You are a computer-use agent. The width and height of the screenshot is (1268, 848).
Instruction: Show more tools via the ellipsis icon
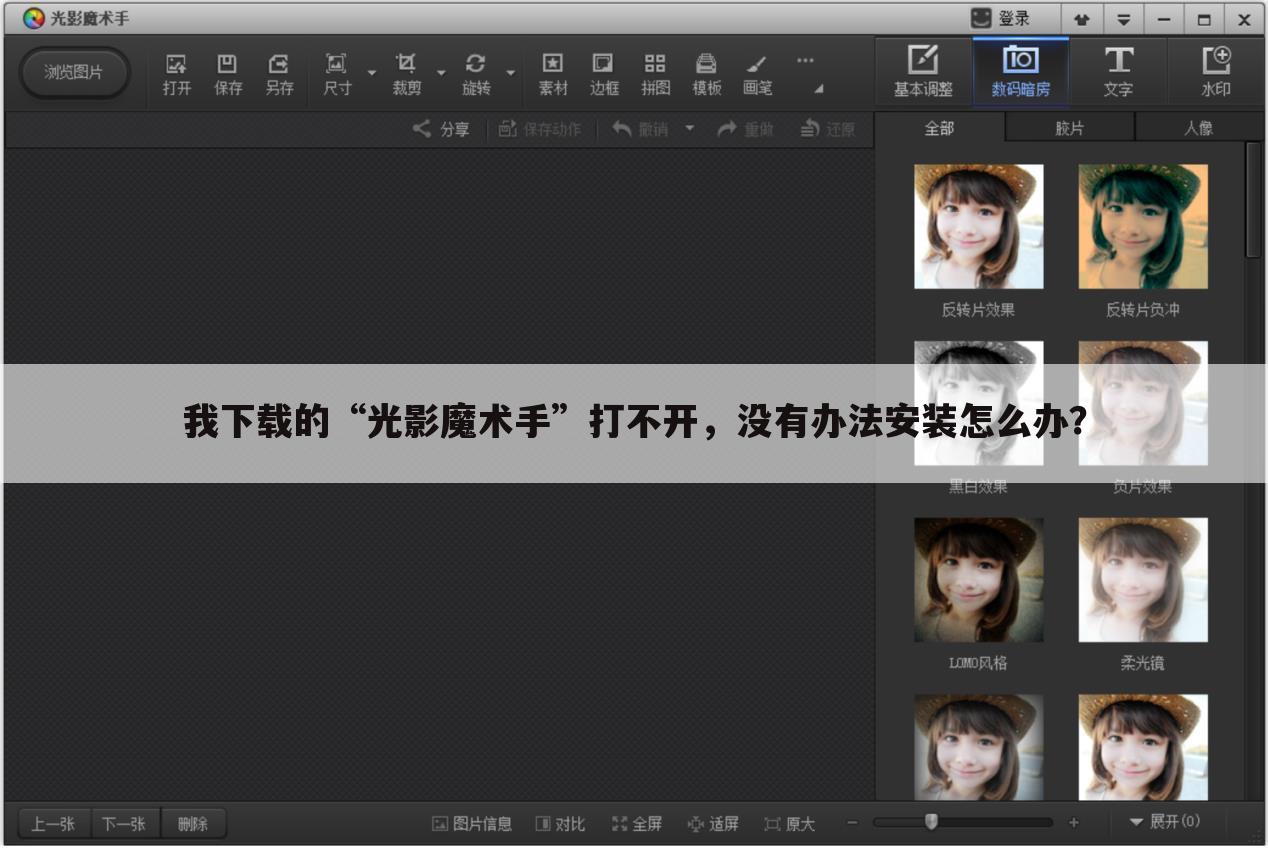click(x=805, y=60)
